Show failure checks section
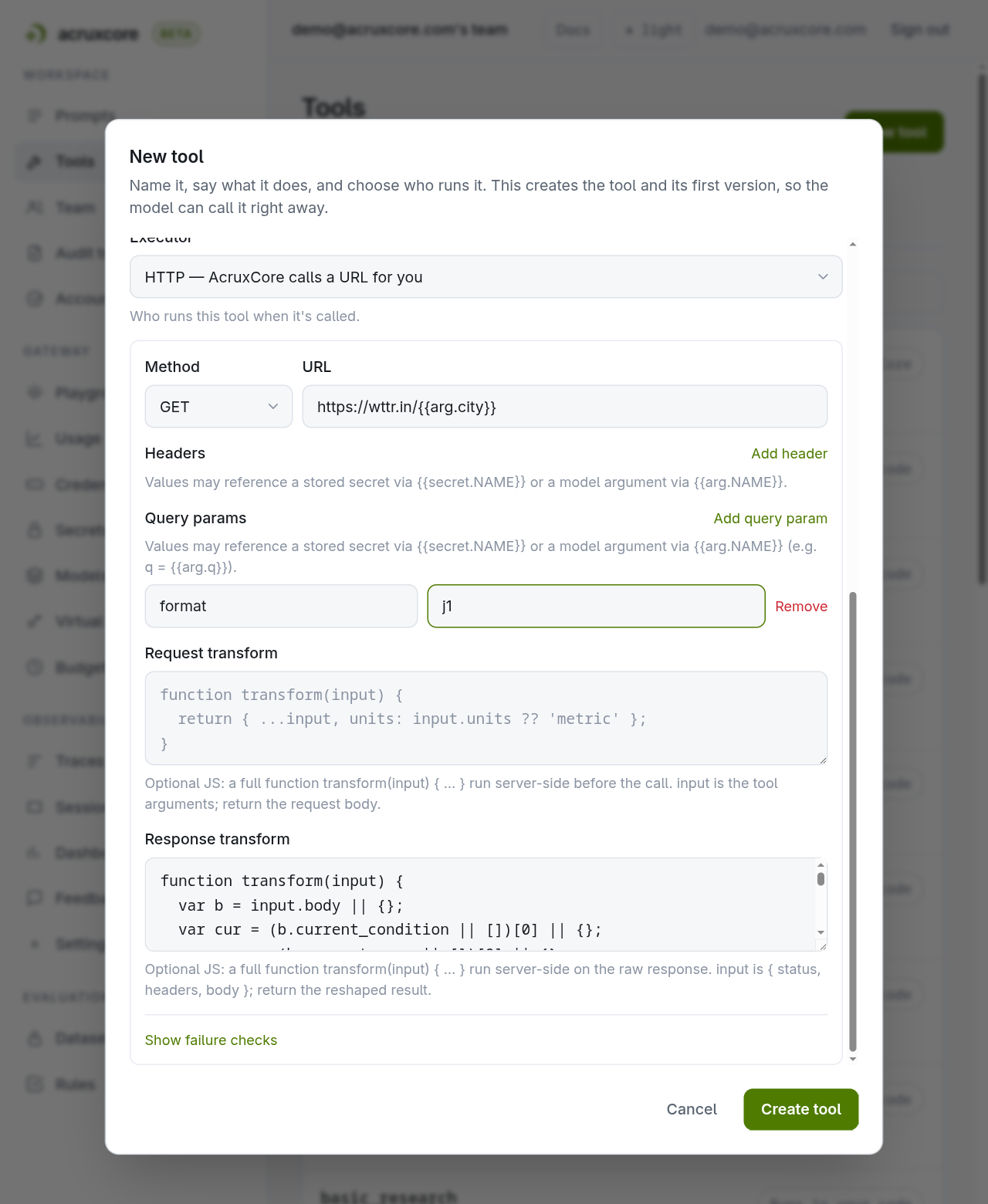988x1204 pixels. pos(211,1040)
